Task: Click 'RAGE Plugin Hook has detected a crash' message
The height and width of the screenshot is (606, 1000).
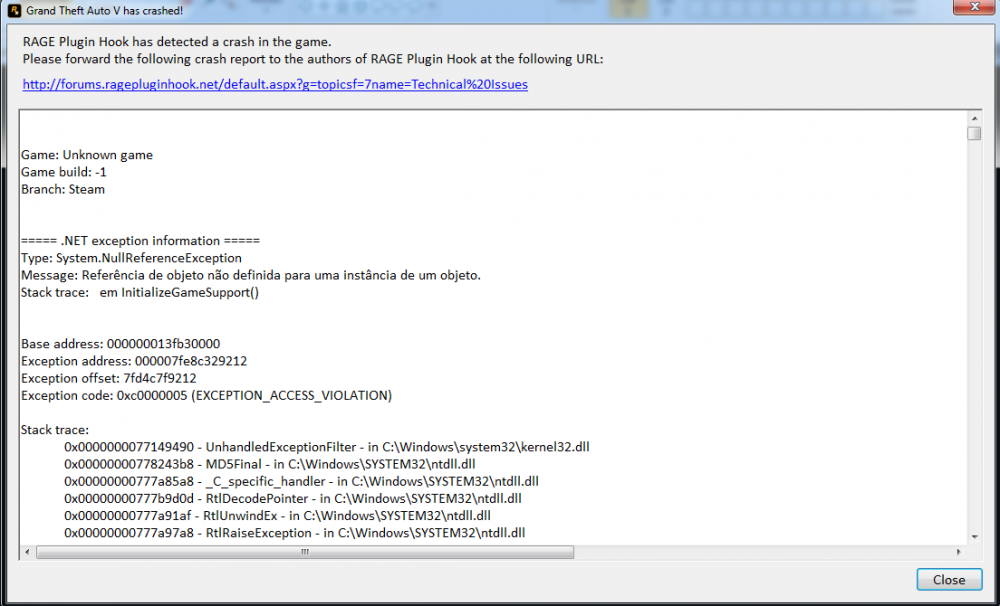Action: tap(177, 42)
